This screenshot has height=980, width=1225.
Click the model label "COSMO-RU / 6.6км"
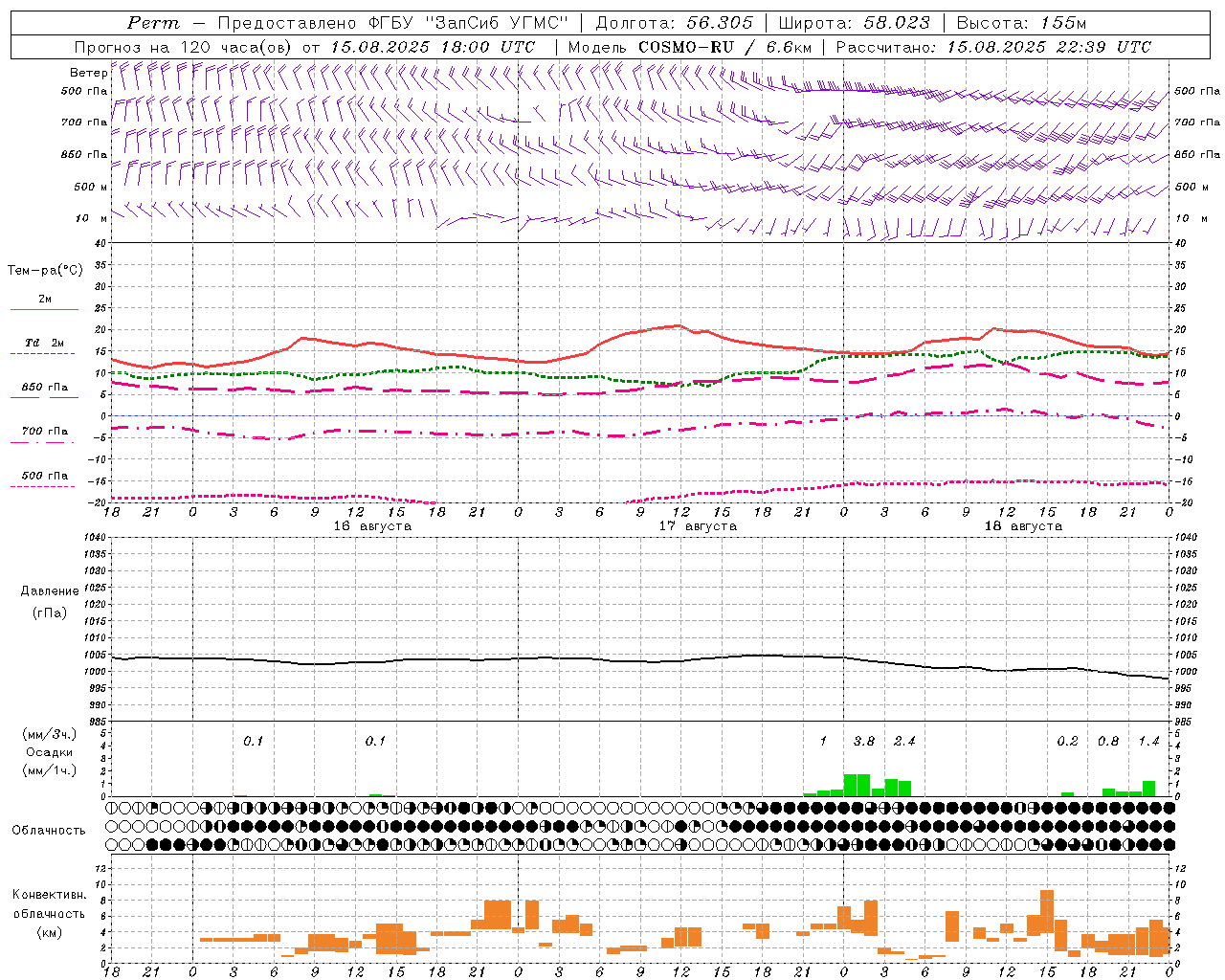[725, 47]
